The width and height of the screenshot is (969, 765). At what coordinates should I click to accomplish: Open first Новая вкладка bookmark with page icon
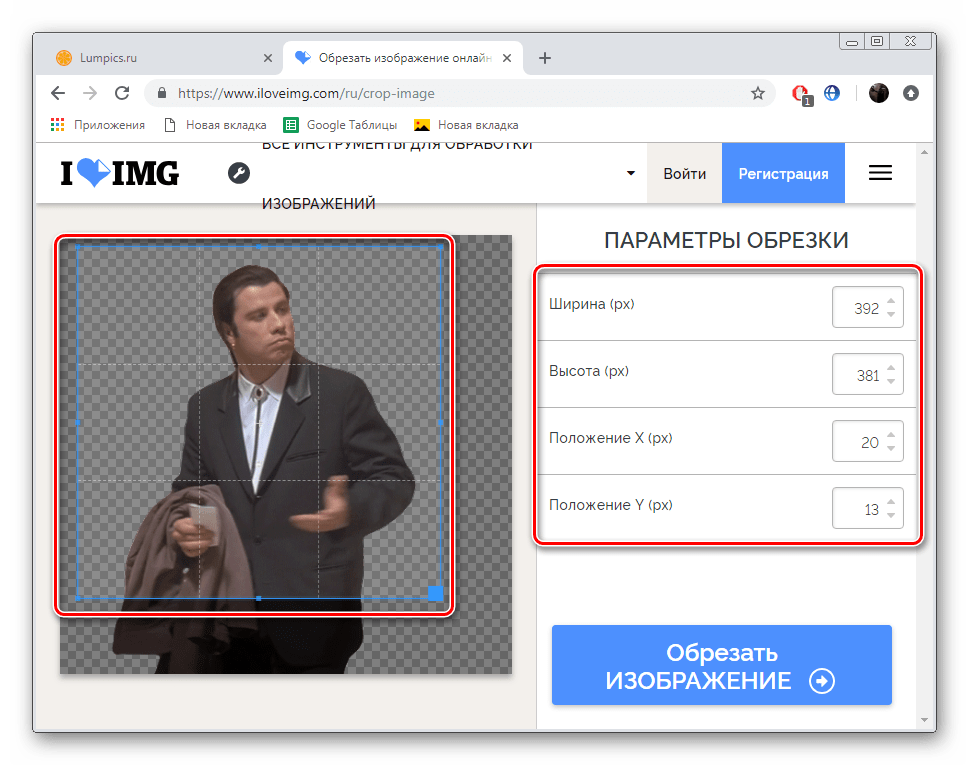point(215,125)
